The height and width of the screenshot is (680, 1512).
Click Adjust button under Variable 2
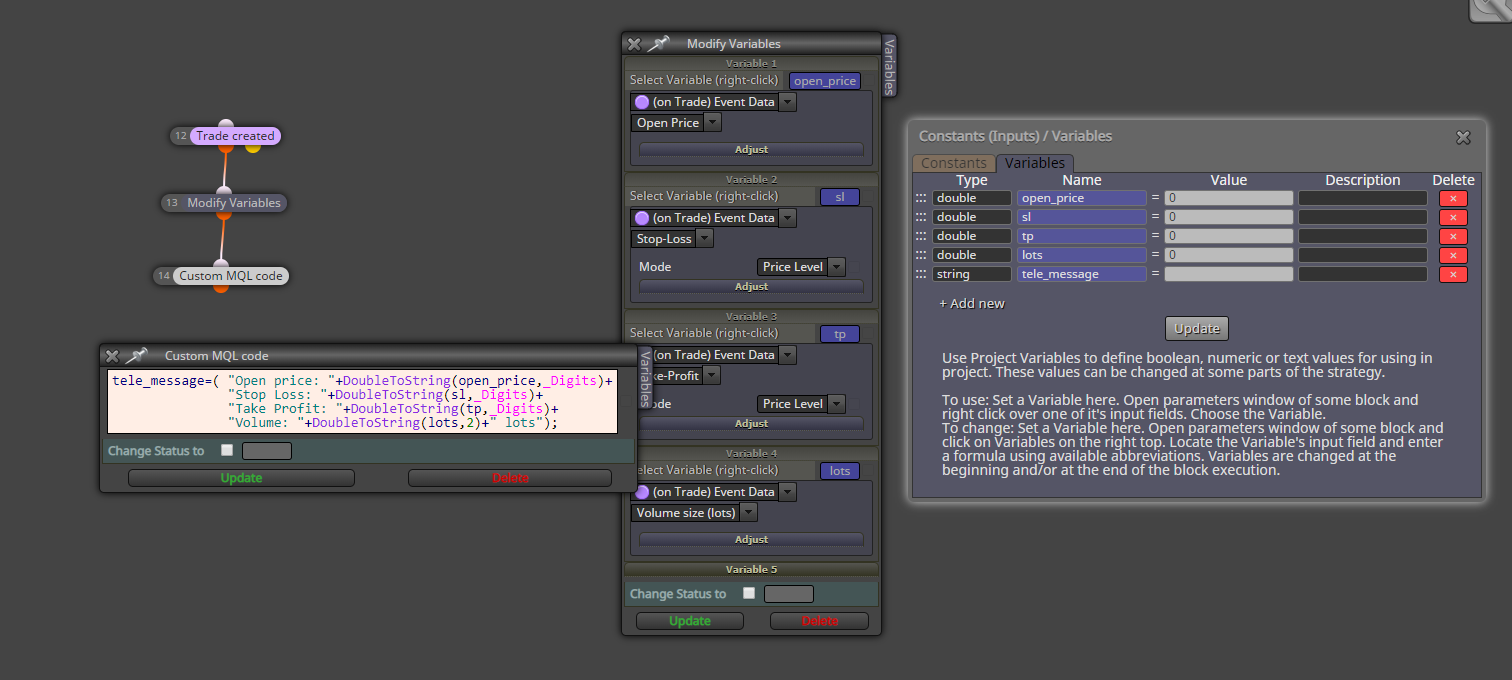[x=751, y=286]
